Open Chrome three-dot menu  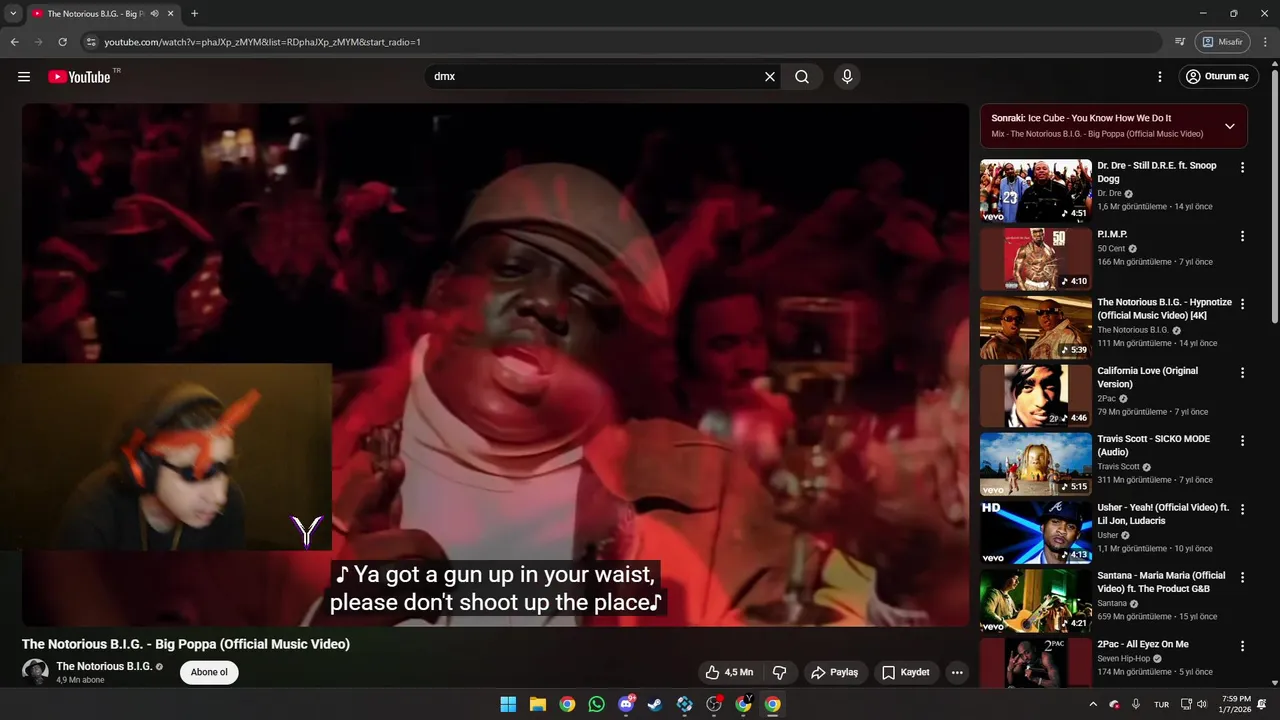tap(1265, 42)
